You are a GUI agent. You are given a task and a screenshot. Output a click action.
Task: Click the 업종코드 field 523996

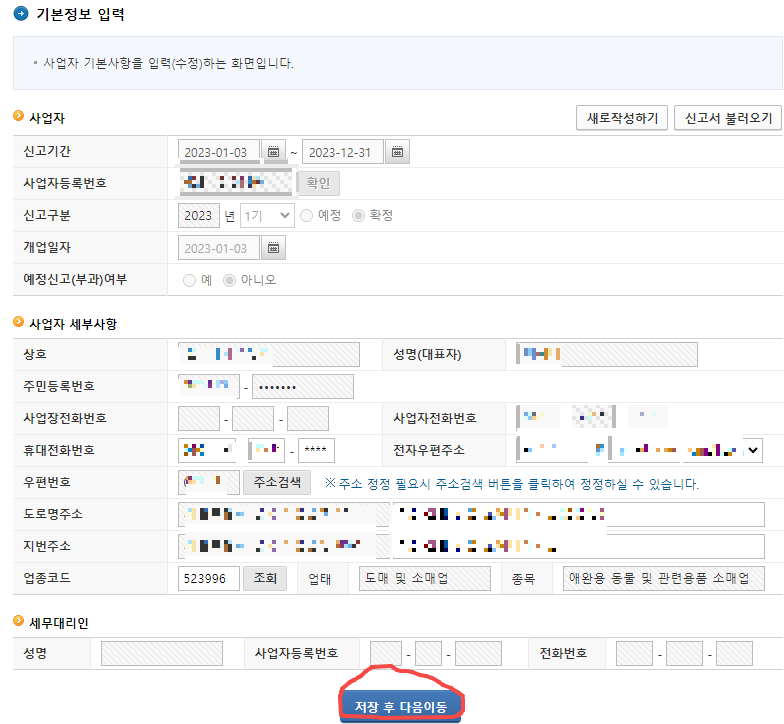pos(209,578)
